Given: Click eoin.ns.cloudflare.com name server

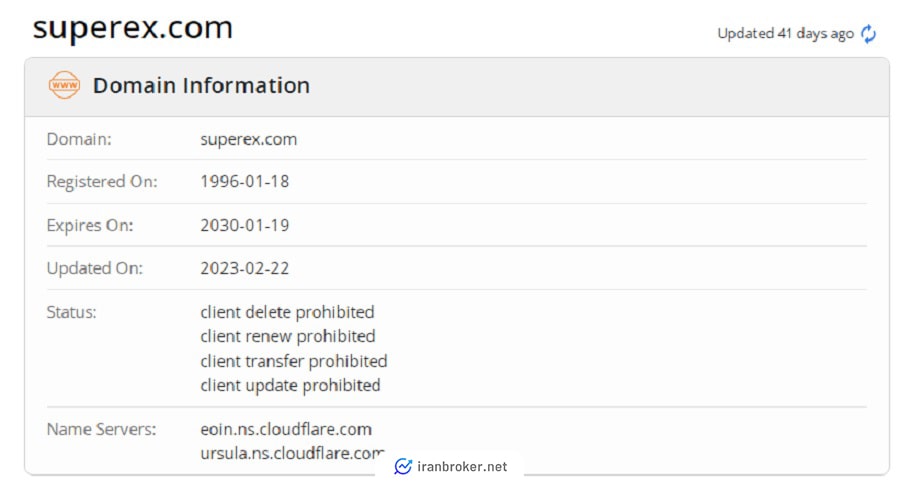Looking at the screenshot, I should (x=286, y=429).
